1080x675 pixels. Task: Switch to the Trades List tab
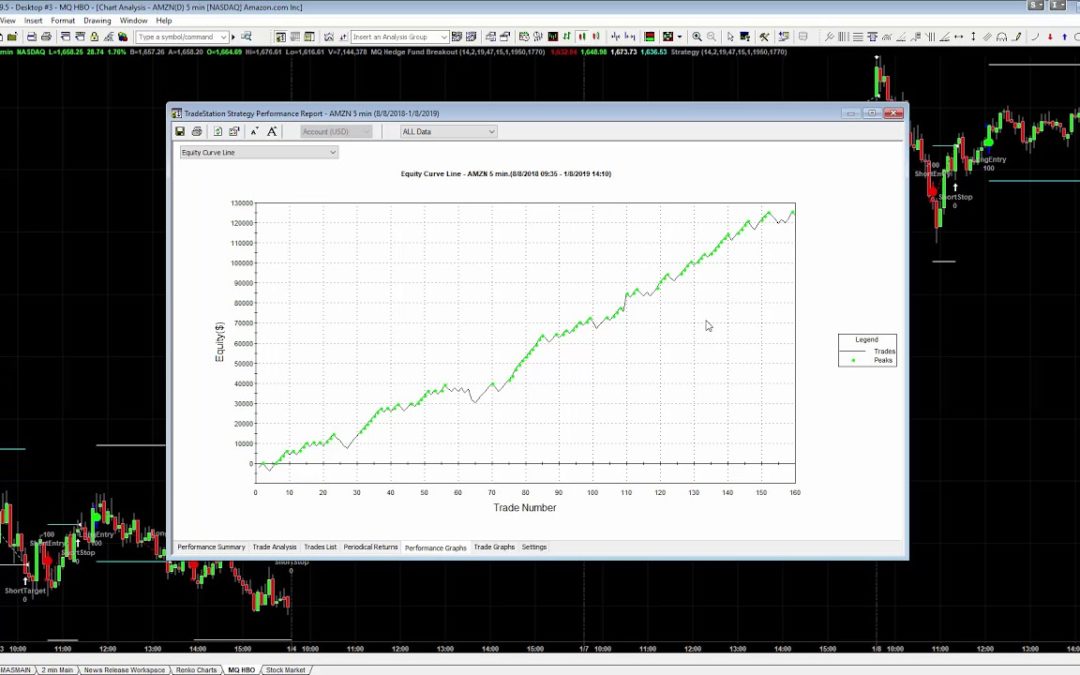(x=320, y=547)
